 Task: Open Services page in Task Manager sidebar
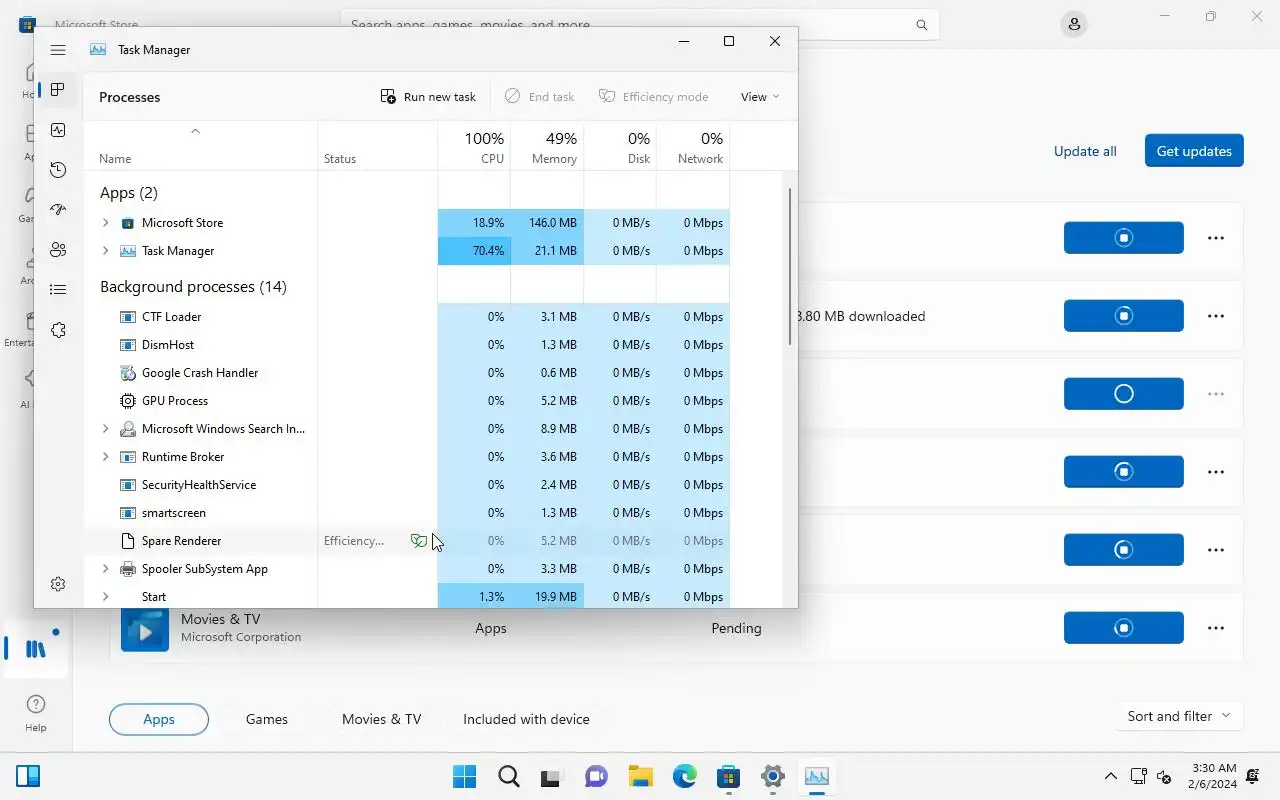tap(58, 330)
